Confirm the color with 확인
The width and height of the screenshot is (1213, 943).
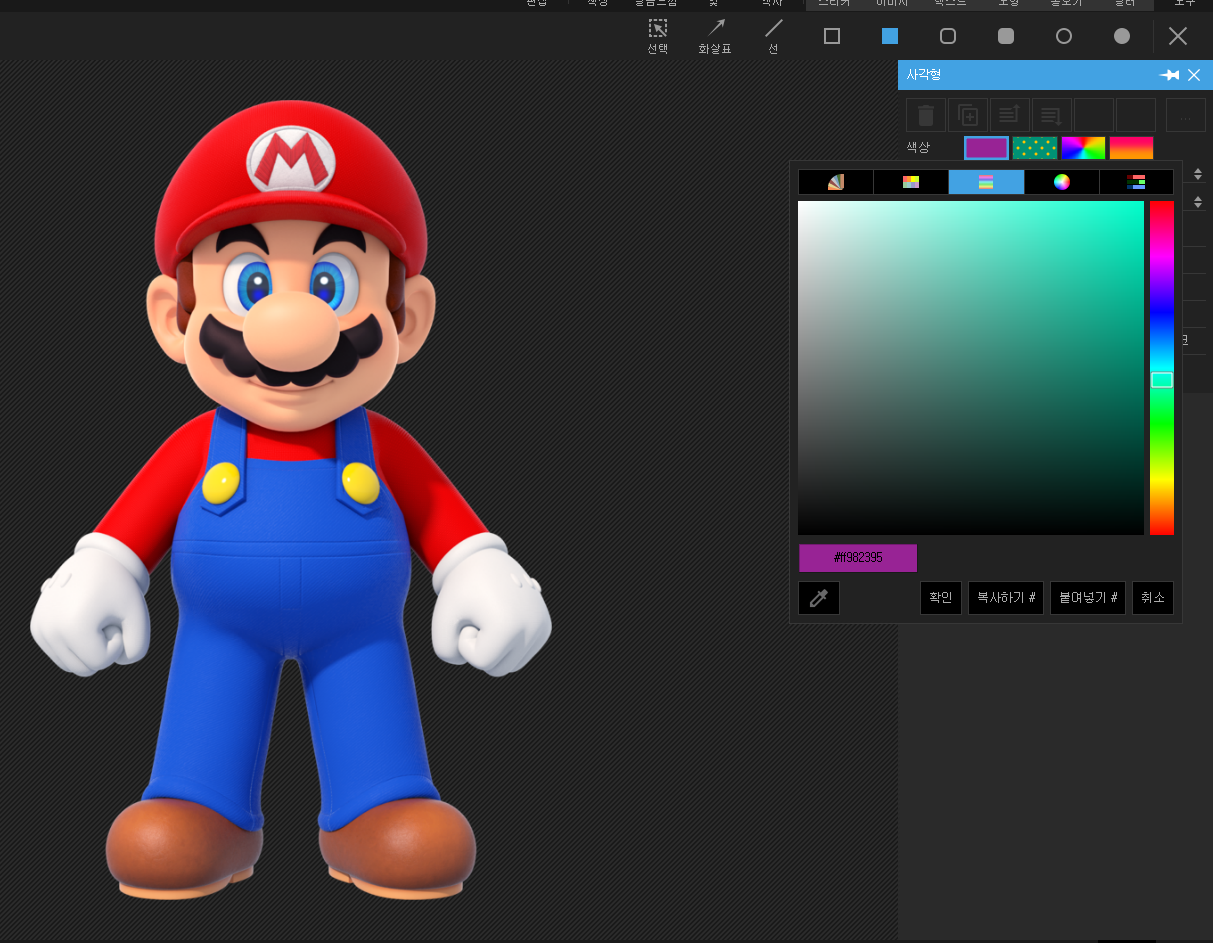[941, 598]
